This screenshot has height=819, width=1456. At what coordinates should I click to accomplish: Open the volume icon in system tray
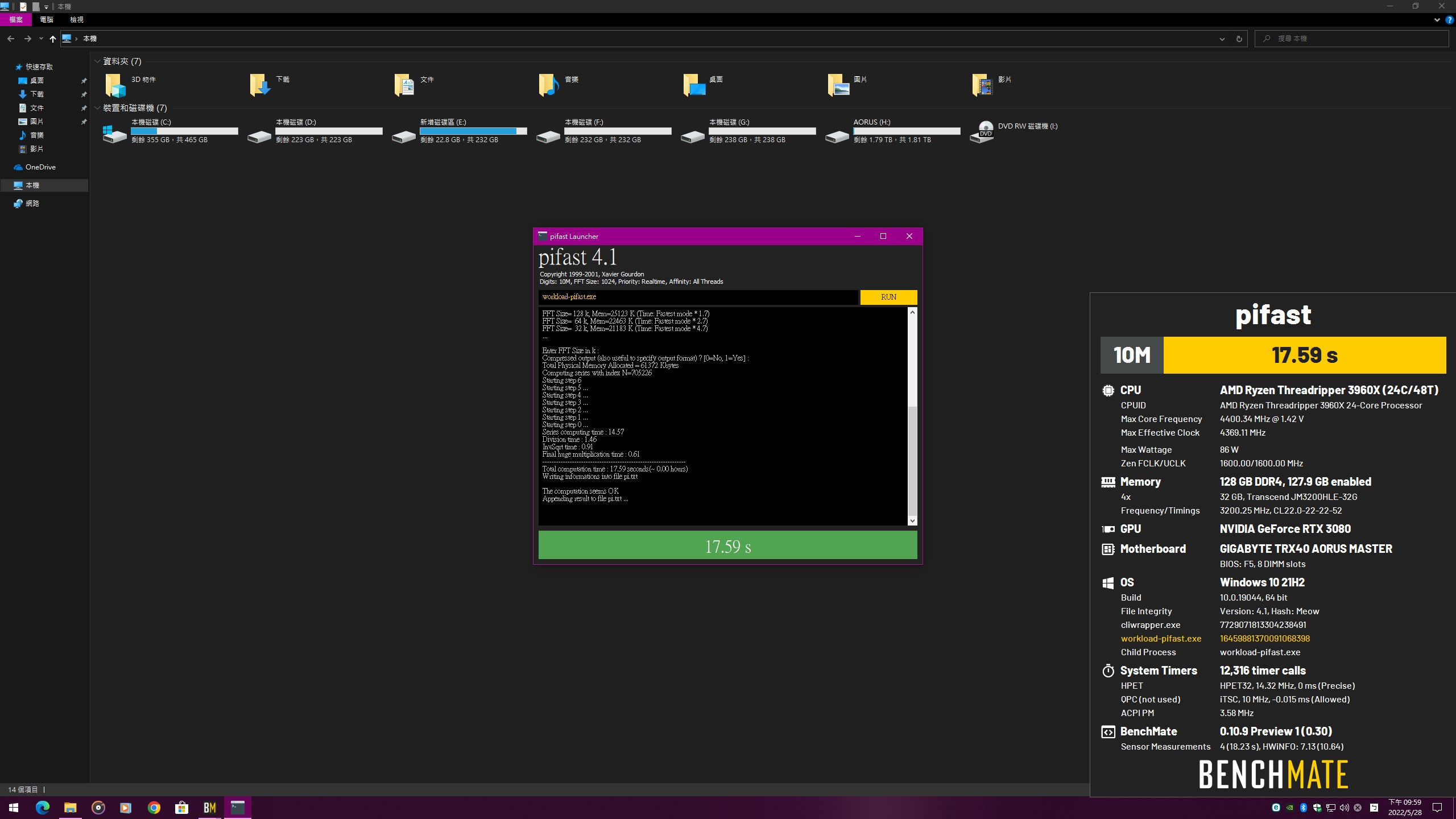click(1344, 808)
